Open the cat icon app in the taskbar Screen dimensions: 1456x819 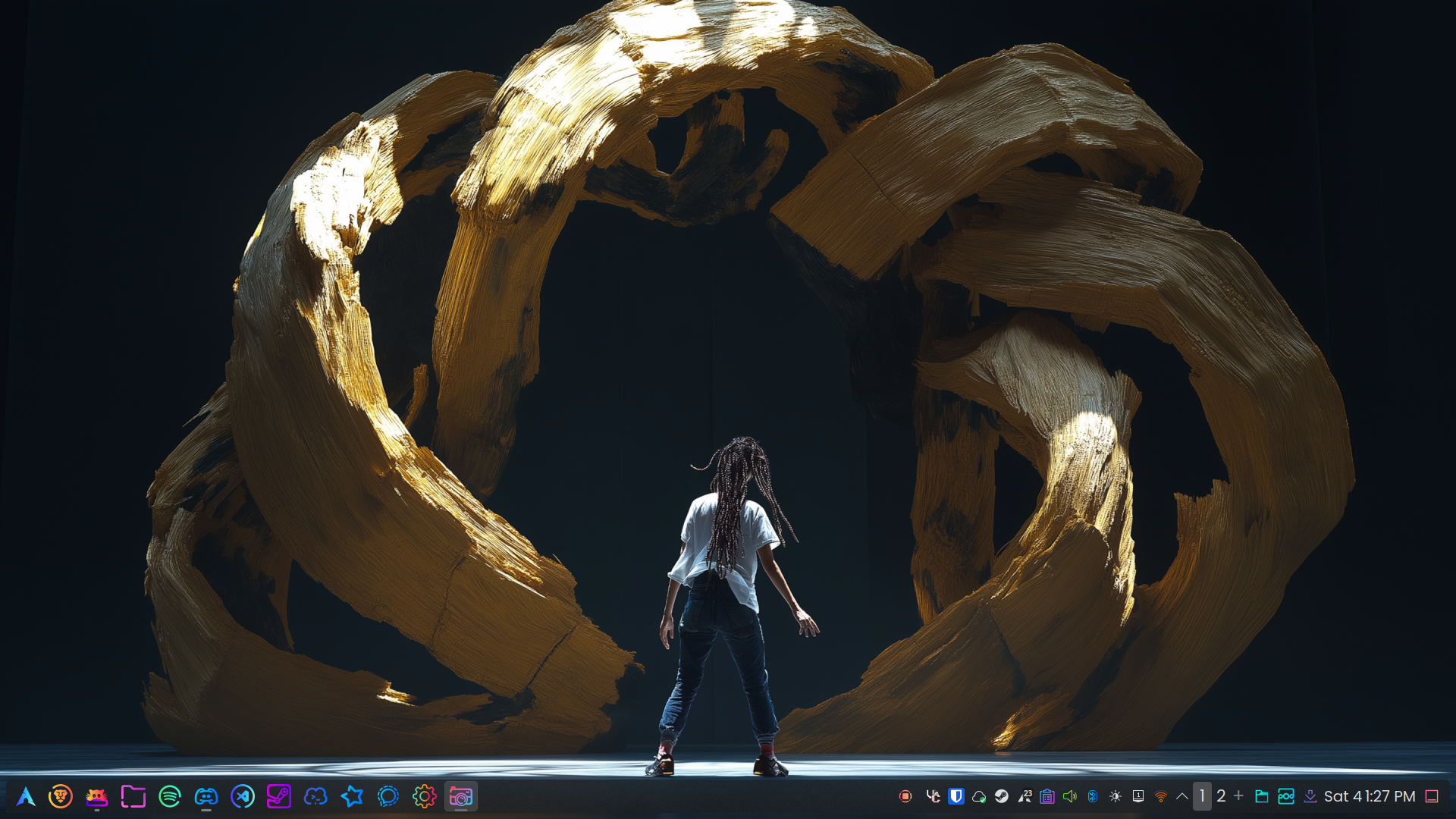96,796
